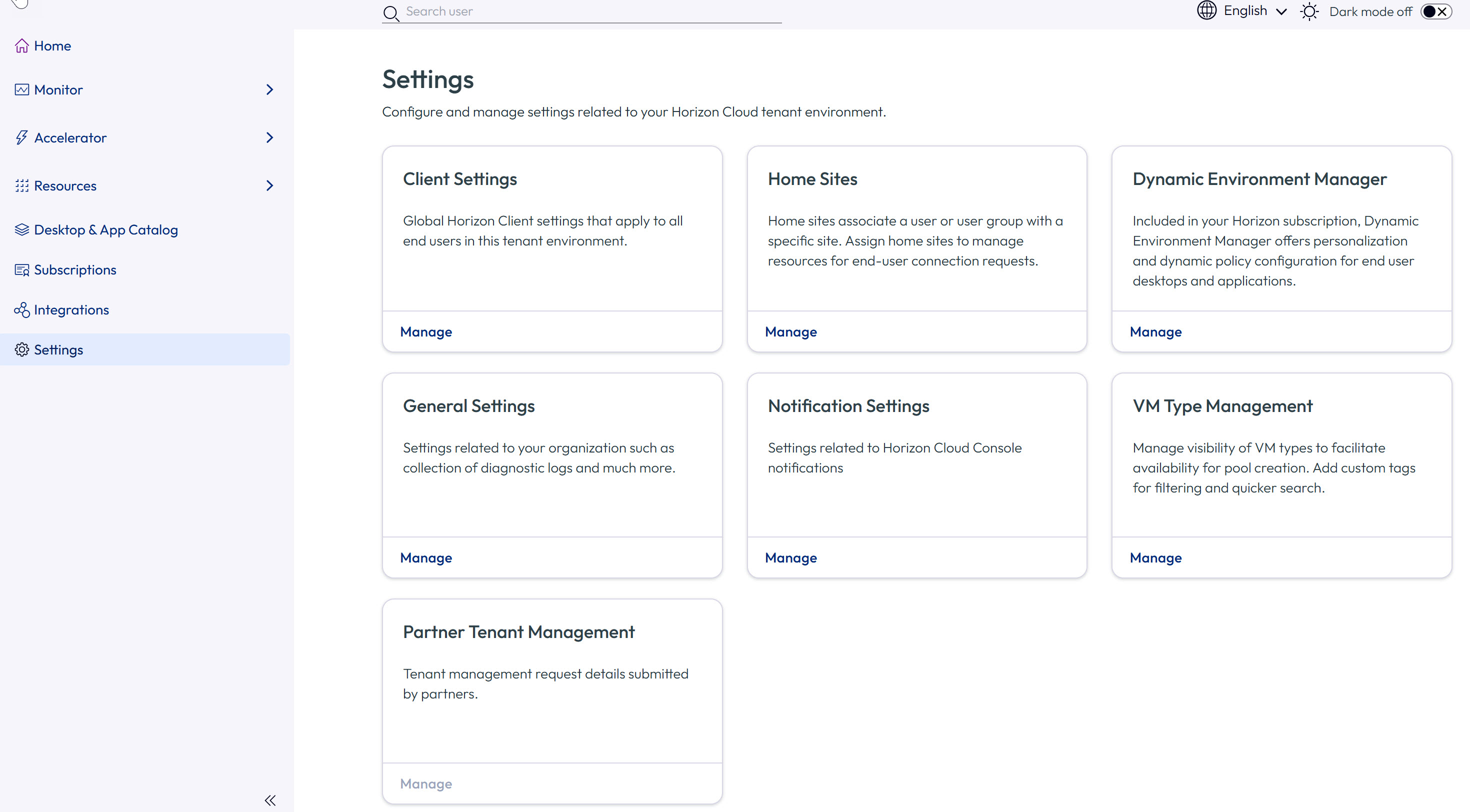This screenshot has height=812, width=1470.
Task: Click the Dynamic Environment Manager card title
Action: coord(1259,179)
